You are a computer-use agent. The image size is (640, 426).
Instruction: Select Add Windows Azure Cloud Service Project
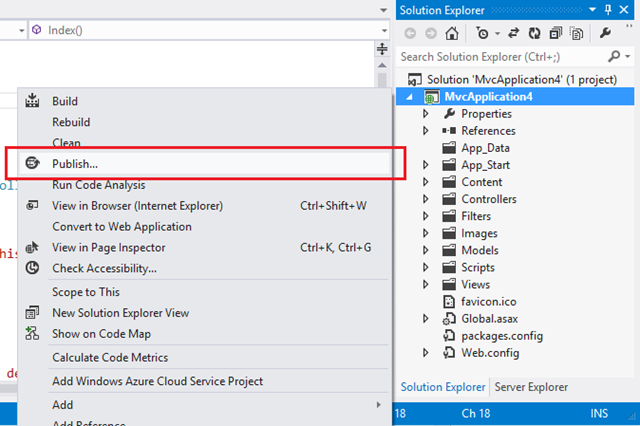[204, 381]
